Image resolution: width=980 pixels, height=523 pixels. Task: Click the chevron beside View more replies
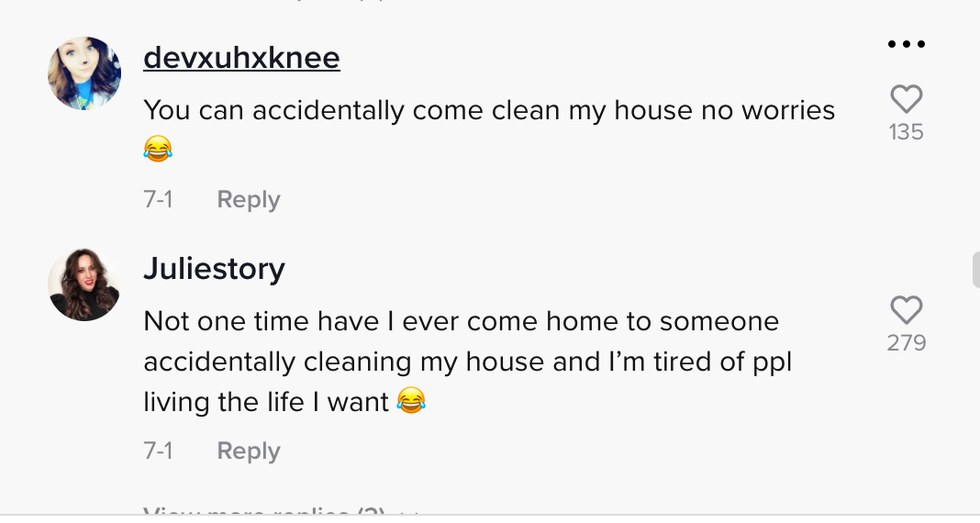[409, 514]
